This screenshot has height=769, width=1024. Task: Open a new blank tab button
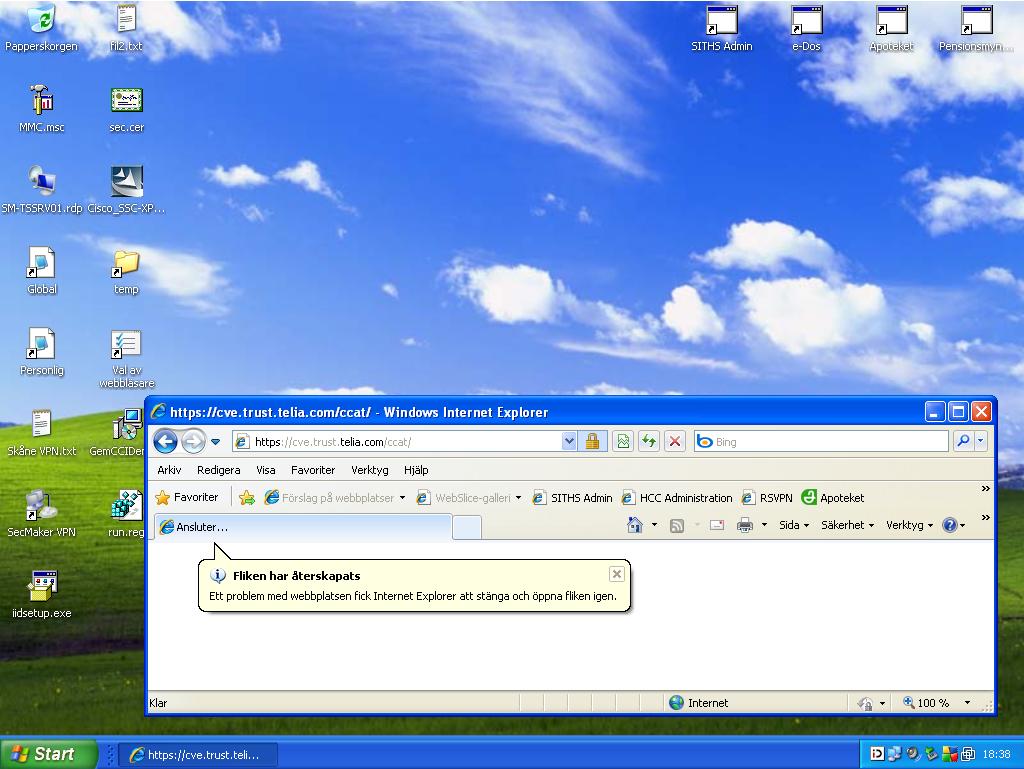[x=467, y=527]
